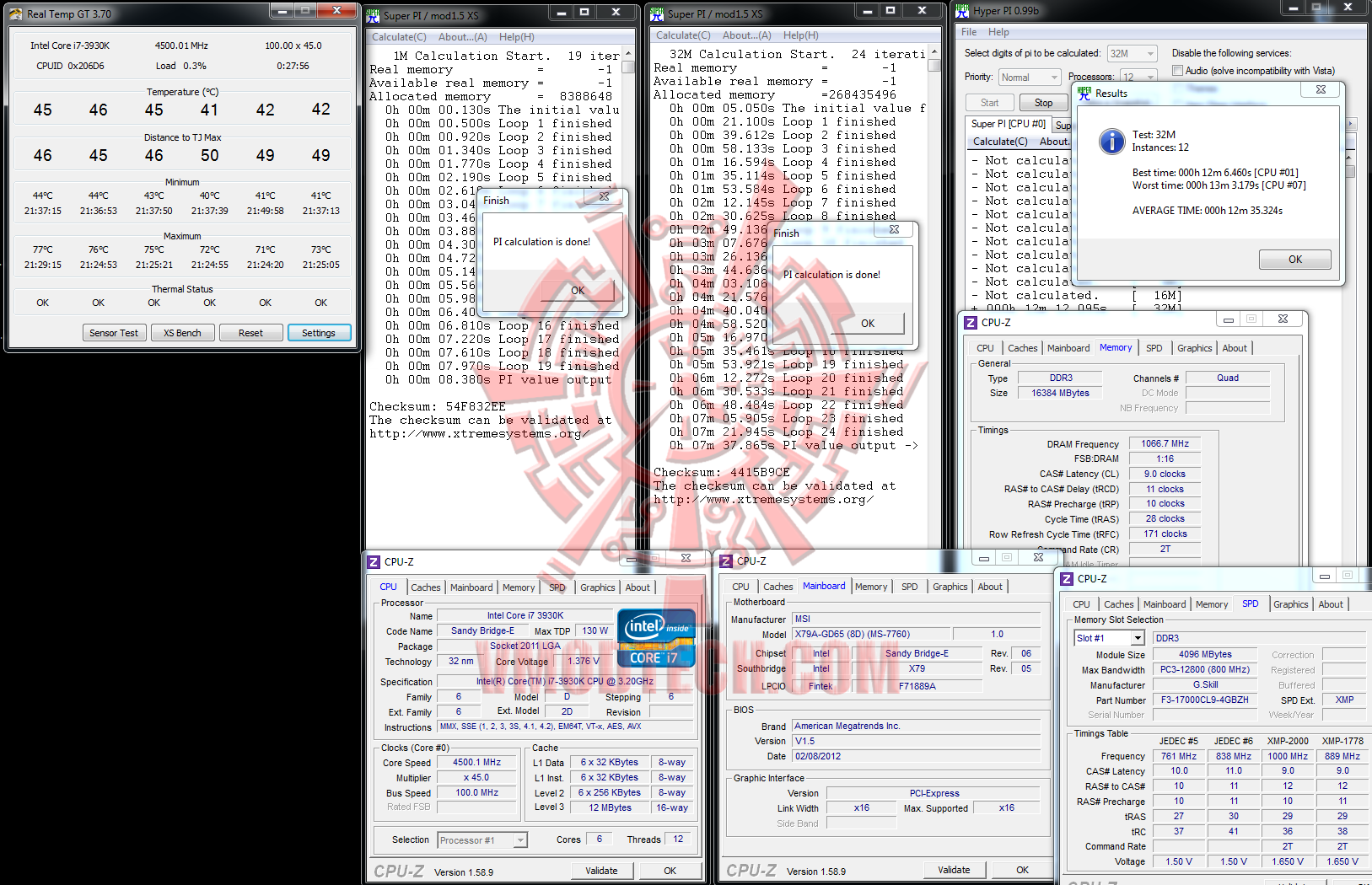Minimize the Hyper PI window

[1293, 8]
